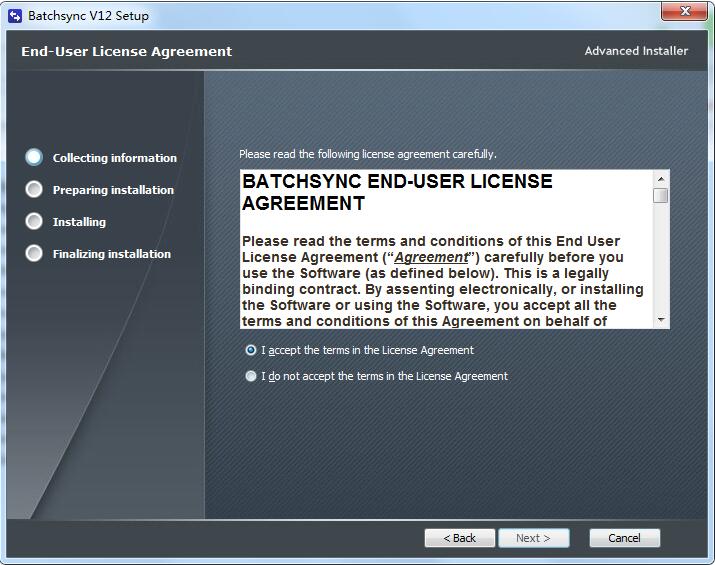Screen dimensions: 715x565
Task: Click the 'Preparing installation' step indicator
Action: pyautogui.click(x=34, y=189)
